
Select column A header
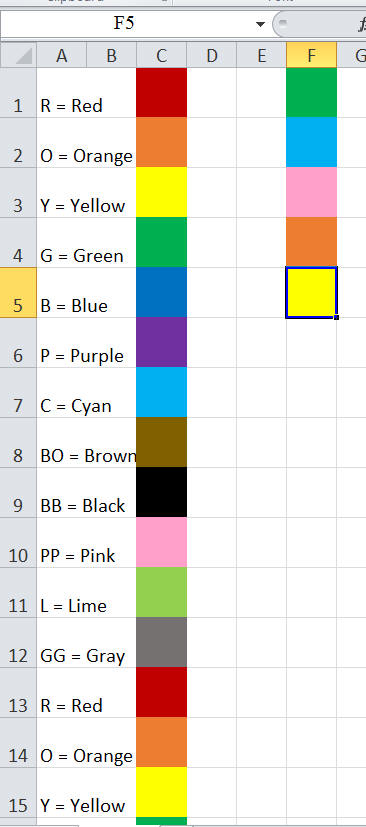point(61,55)
